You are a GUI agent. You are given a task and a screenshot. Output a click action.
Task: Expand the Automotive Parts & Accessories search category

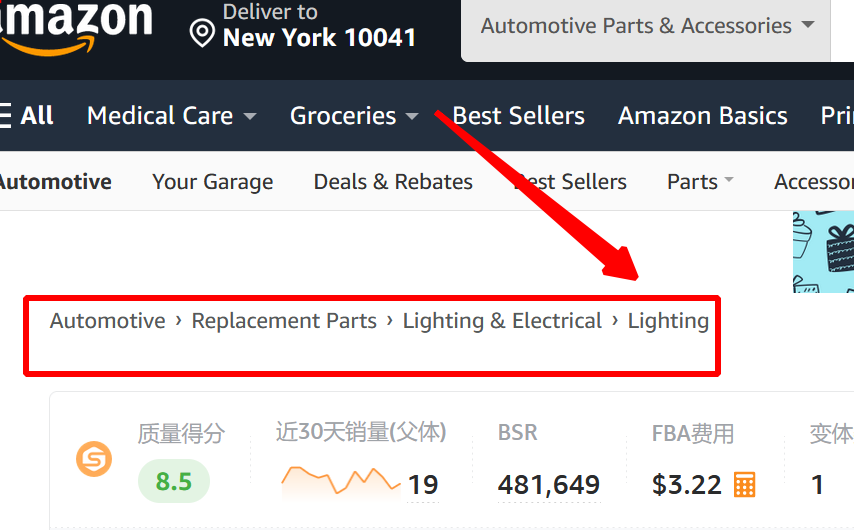pos(646,26)
